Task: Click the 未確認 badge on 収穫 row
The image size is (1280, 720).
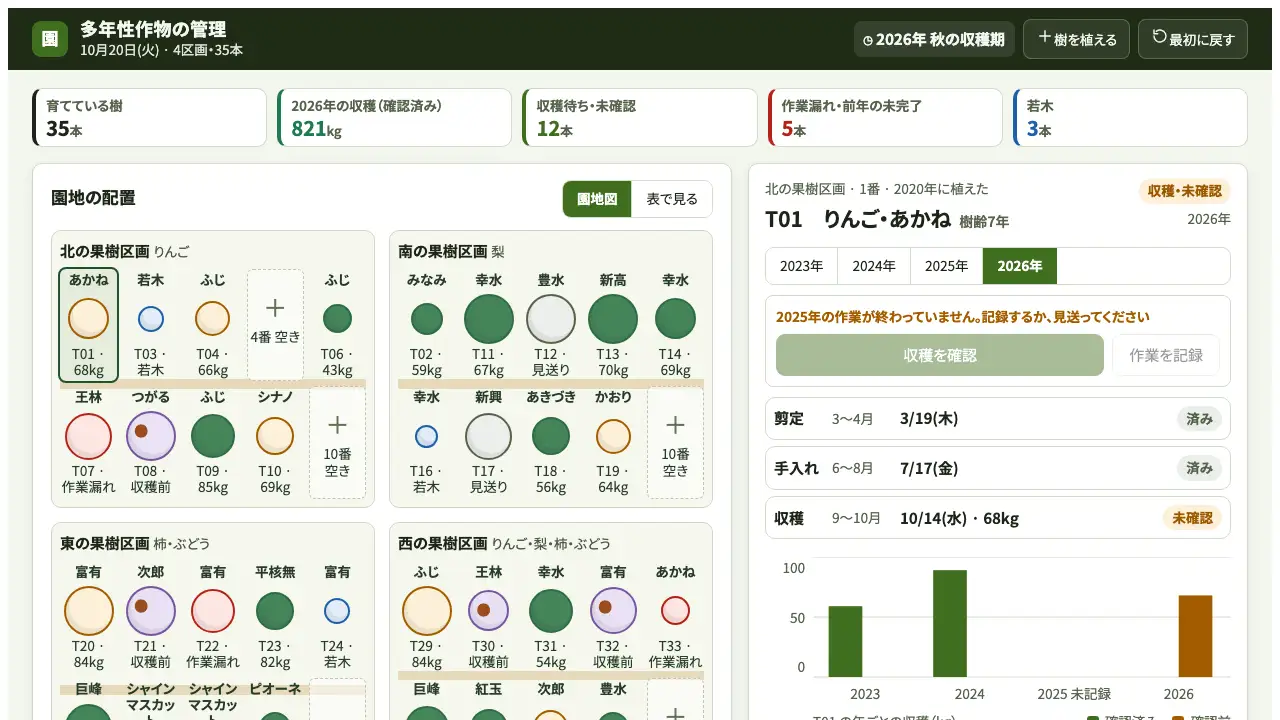Action: (x=1192, y=518)
